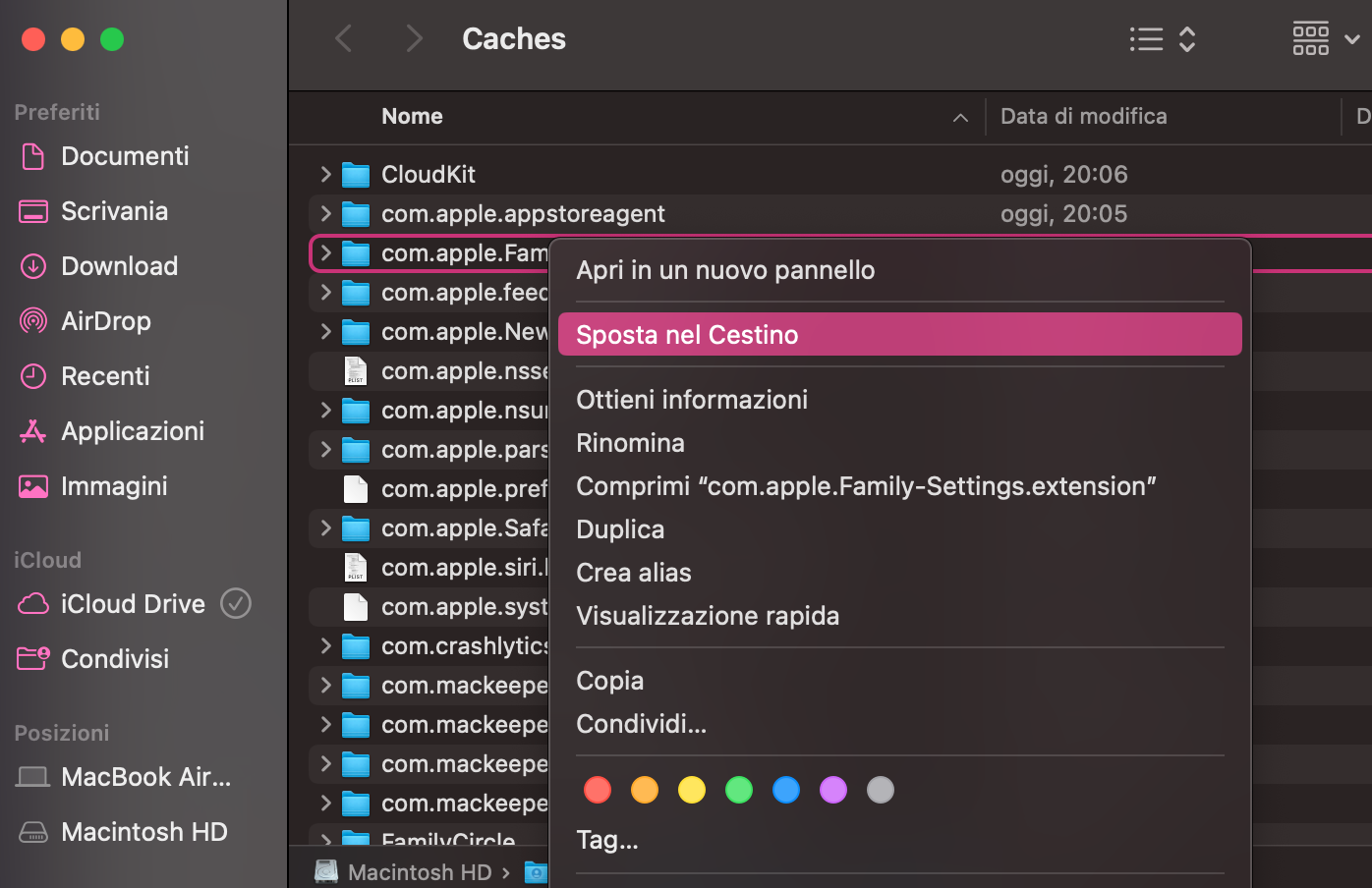Expand the CloudKit folder

[326, 174]
